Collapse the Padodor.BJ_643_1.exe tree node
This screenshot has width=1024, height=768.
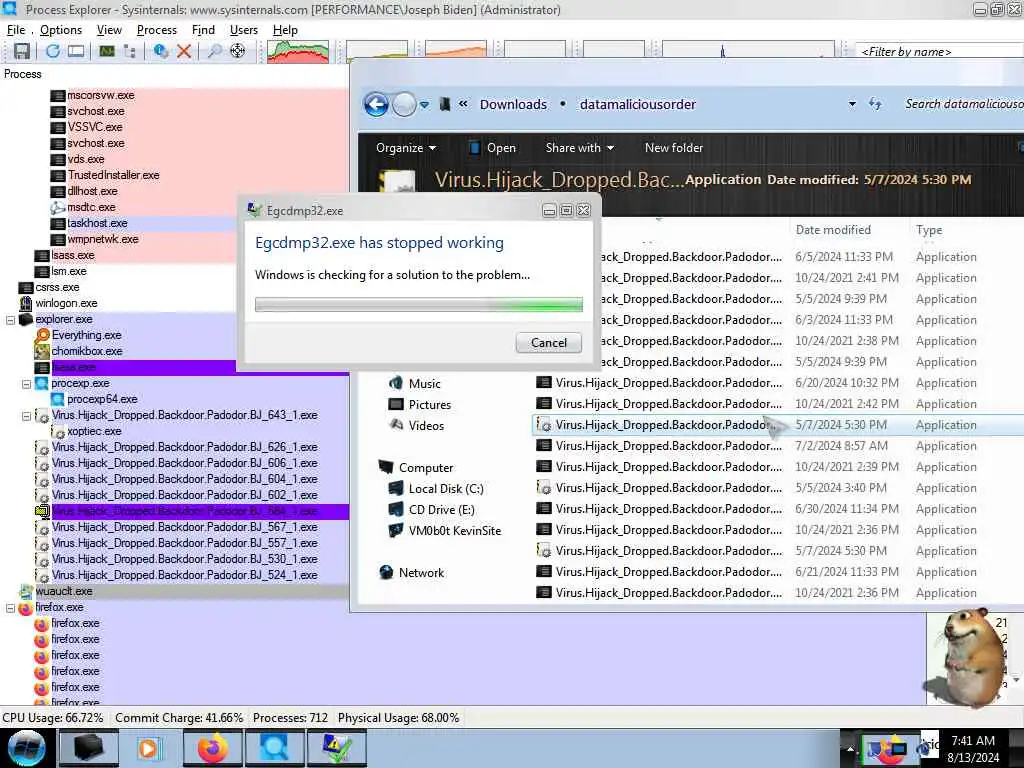coord(26,416)
